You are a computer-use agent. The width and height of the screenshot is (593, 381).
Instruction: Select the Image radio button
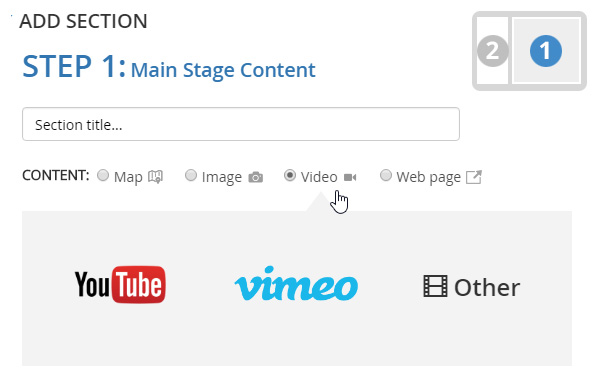pyautogui.click(x=191, y=176)
